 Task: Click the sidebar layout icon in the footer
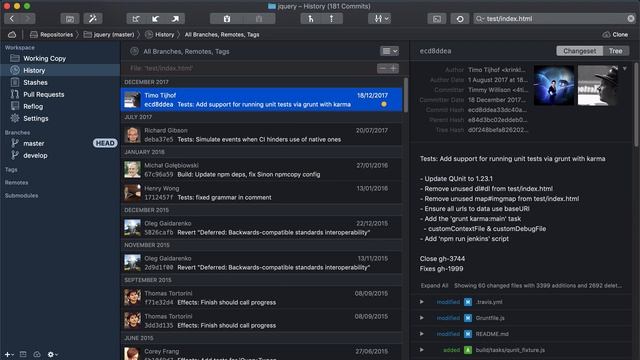click(23, 354)
